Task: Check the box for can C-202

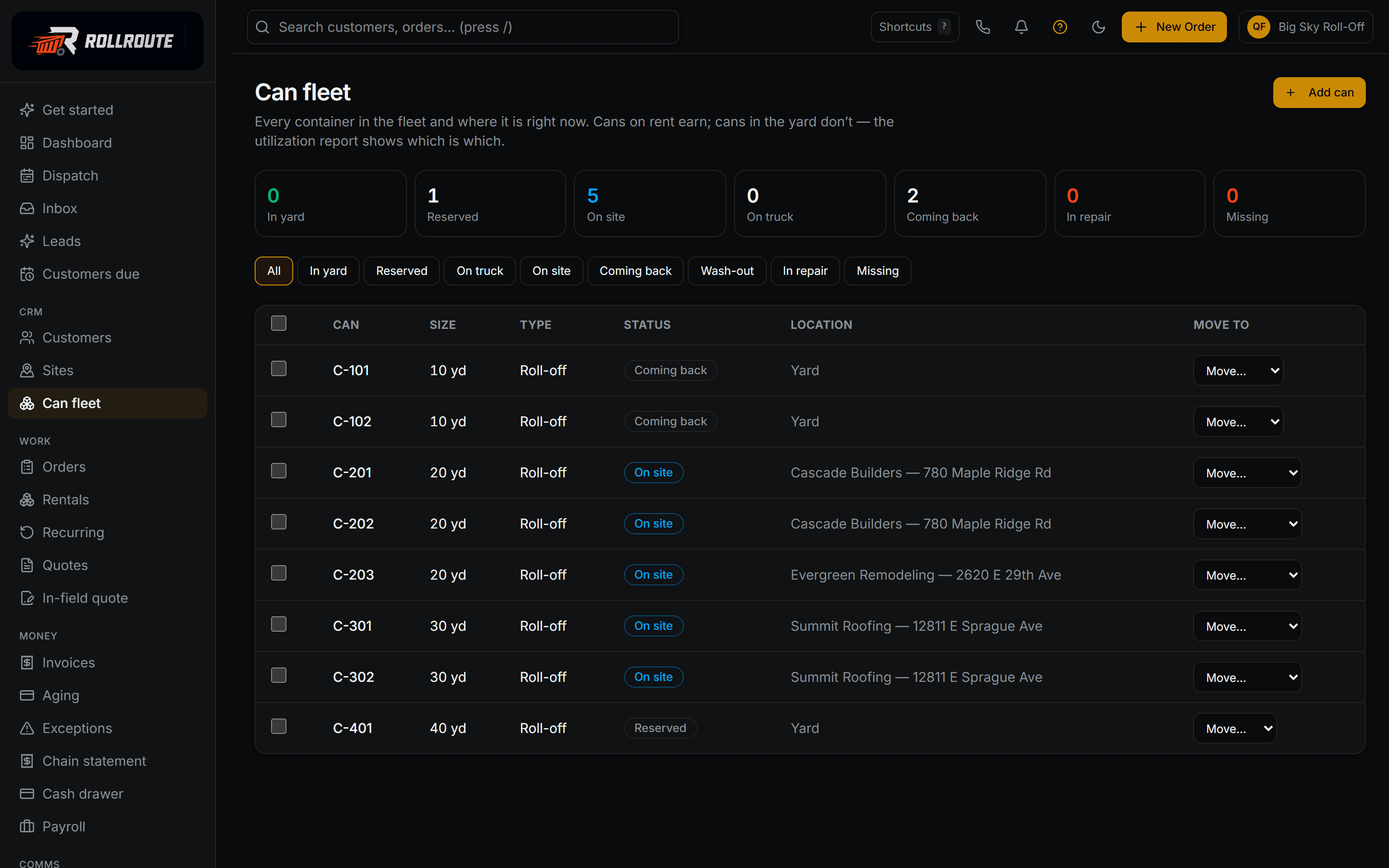Action: (x=278, y=522)
